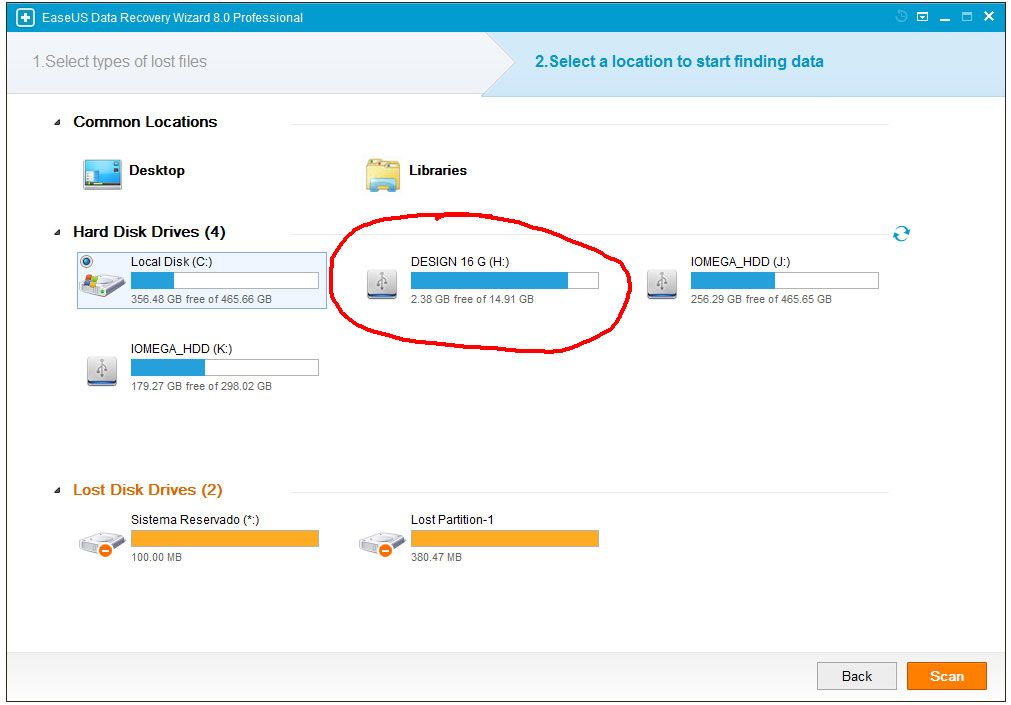The width and height of the screenshot is (1011, 705).
Task: Click the Sistema Reservado (*:) name text
Action: click(195, 520)
